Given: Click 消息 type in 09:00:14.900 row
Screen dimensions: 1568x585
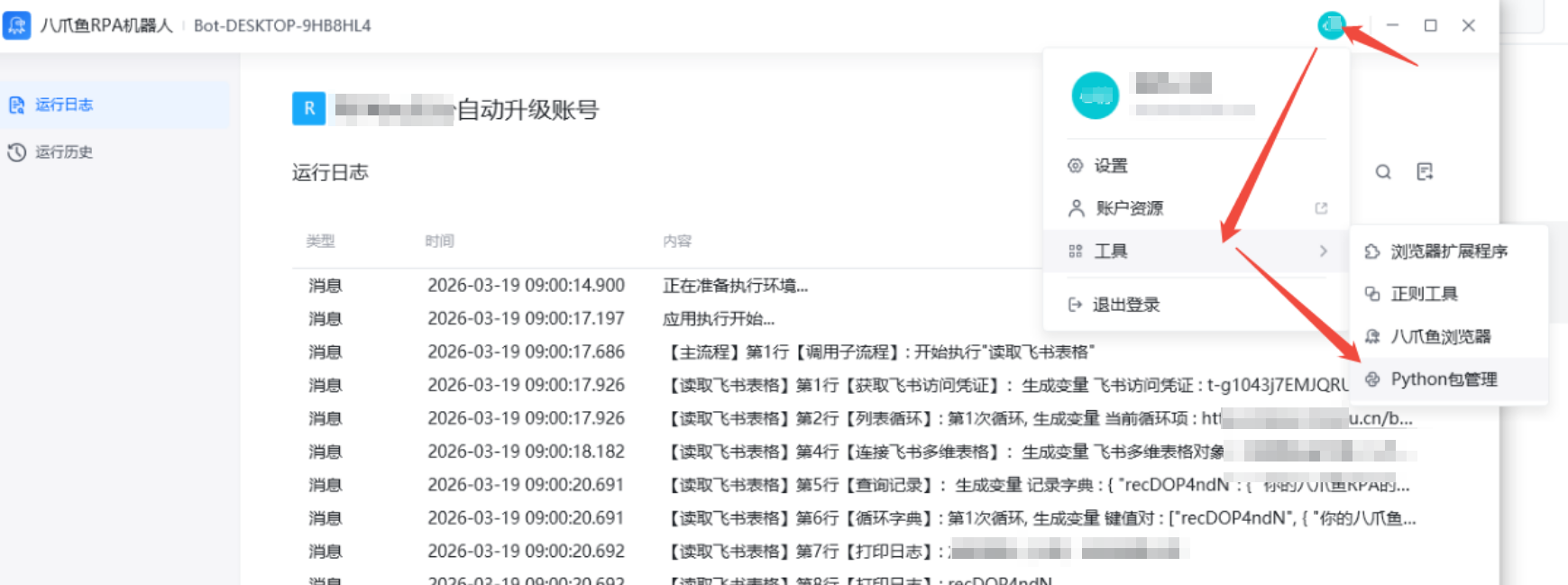Looking at the screenshot, I should 326,286.
